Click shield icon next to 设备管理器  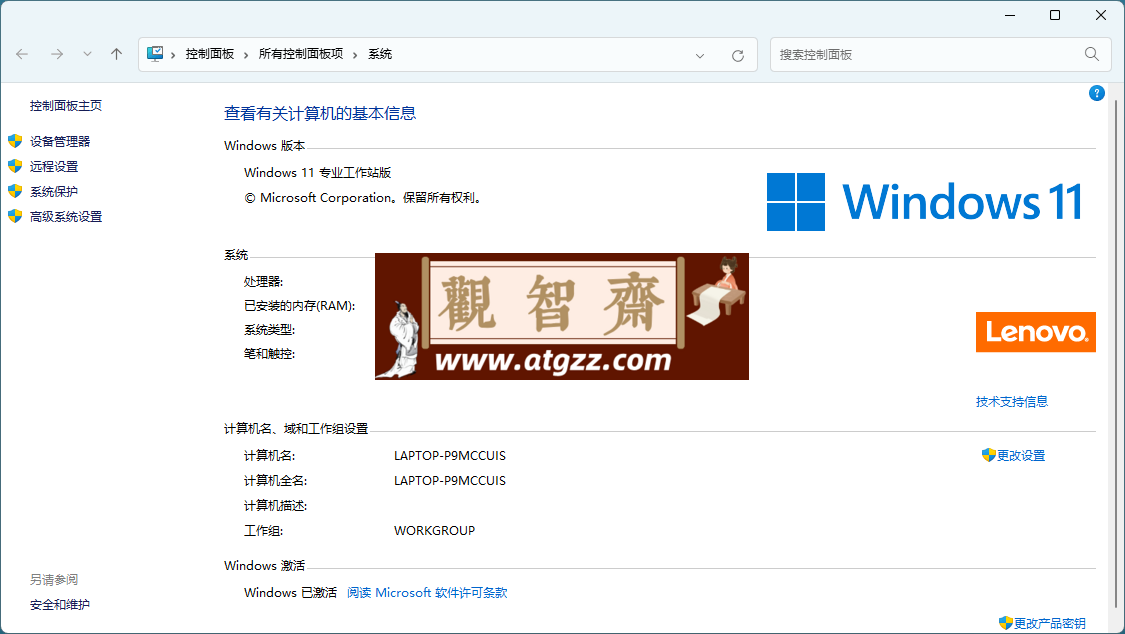15,141
